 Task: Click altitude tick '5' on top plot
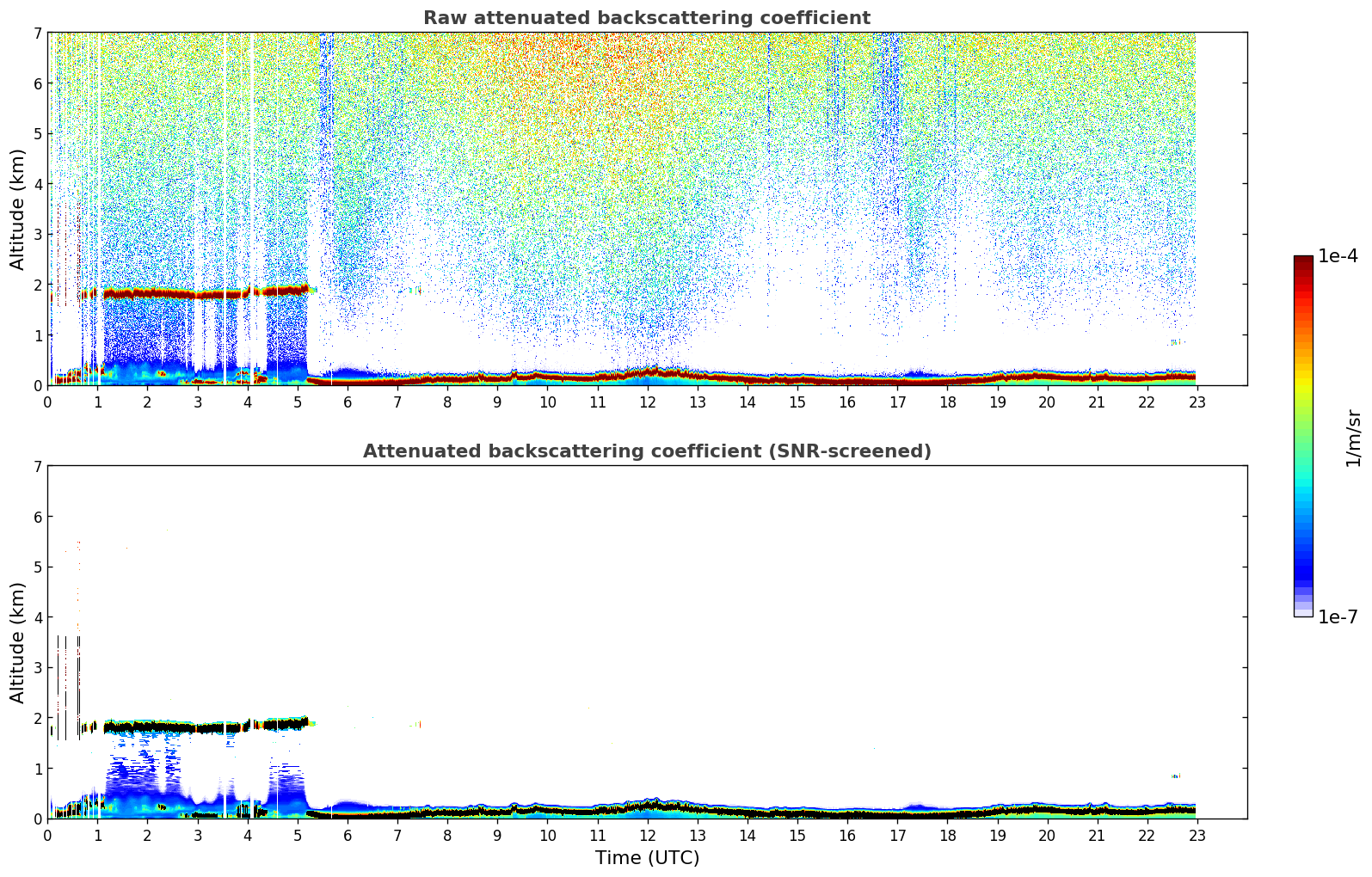click(37, 134)
